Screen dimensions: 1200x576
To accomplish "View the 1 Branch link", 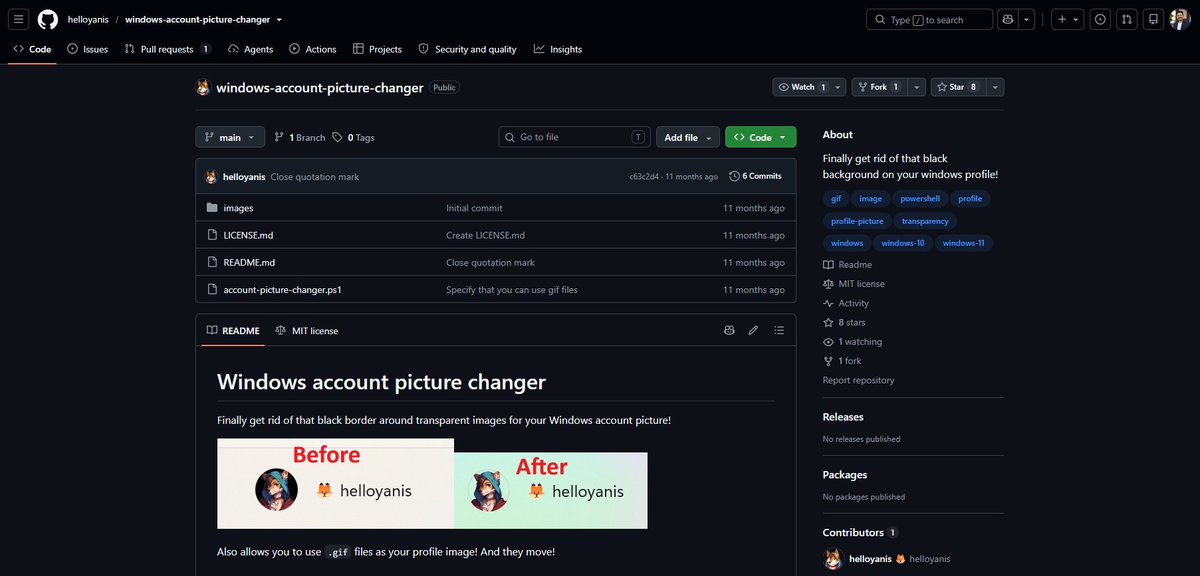I will tap(300, 137).
